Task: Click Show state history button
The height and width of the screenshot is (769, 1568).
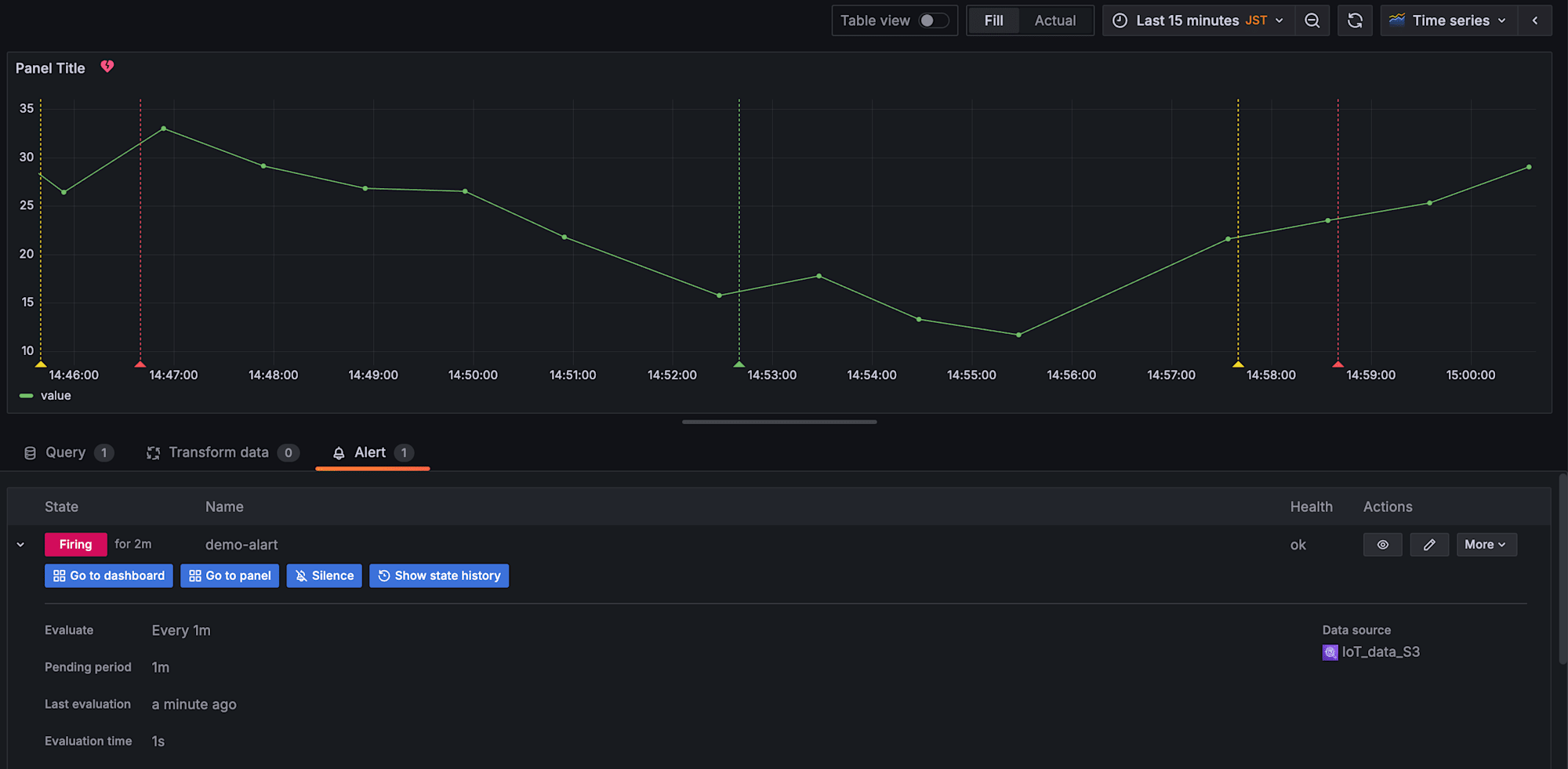Action: click(x=439, y=575)
